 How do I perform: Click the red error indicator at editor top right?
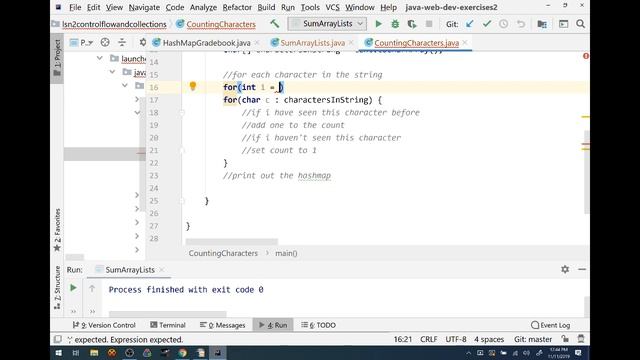586,56
